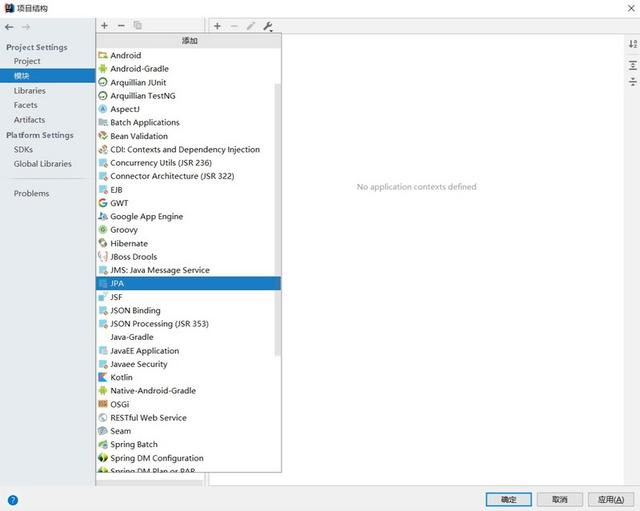
Task: Select Kotlin from the add popup
Action: point(121,378)
